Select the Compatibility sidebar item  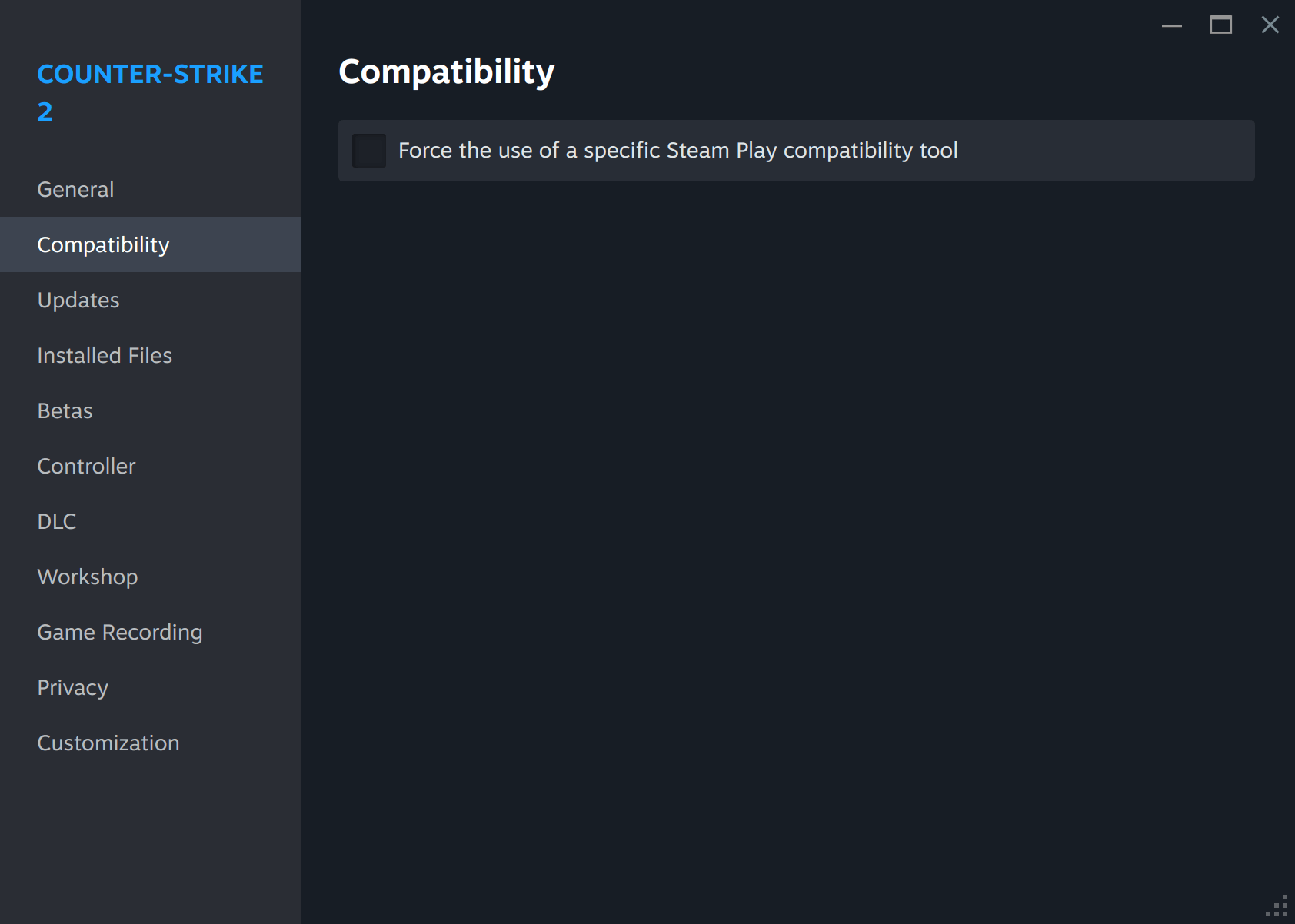(x=103, y=244)
